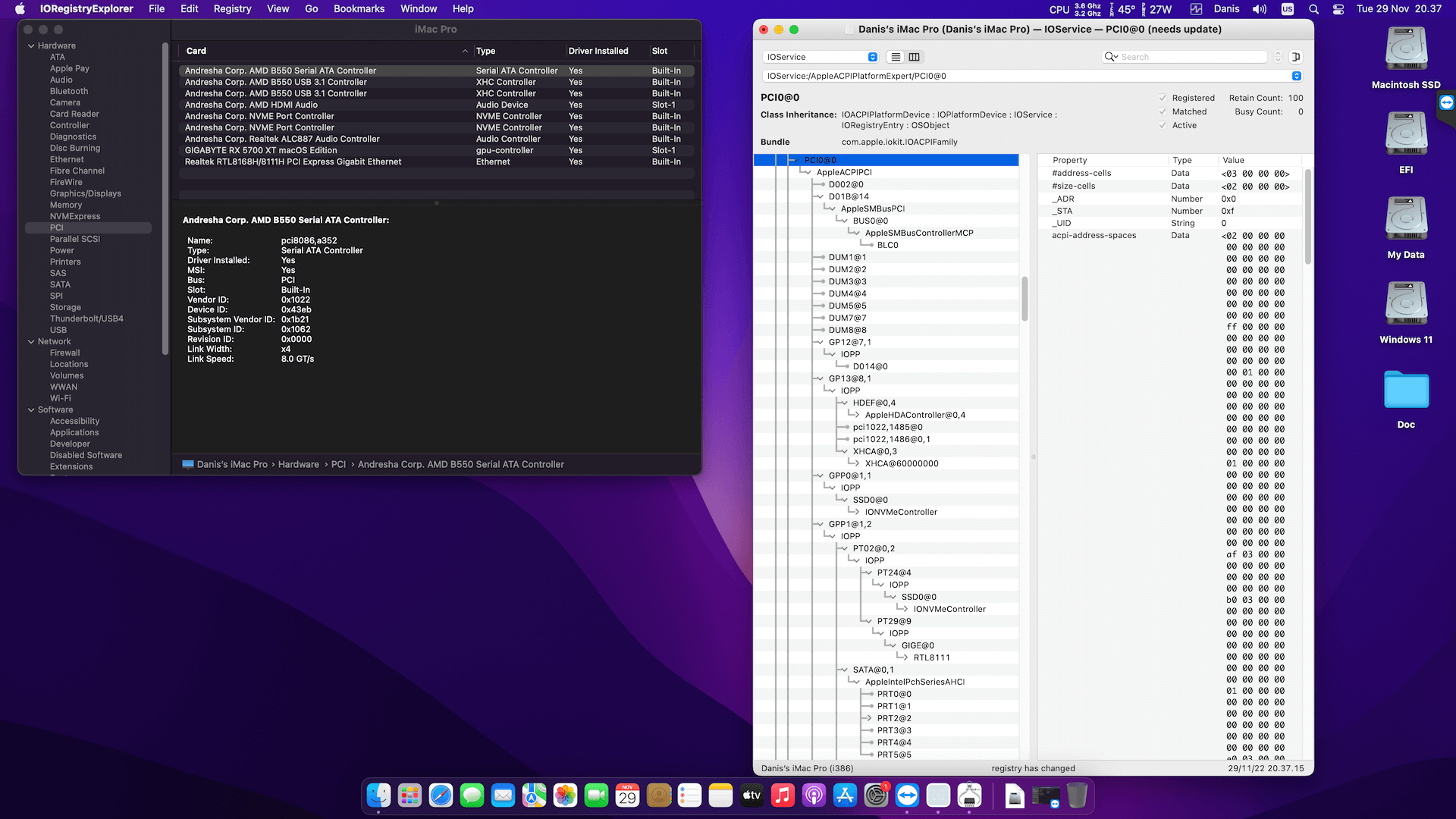
Task: Switch to outline list view icon
Action: tap(896, 57)
